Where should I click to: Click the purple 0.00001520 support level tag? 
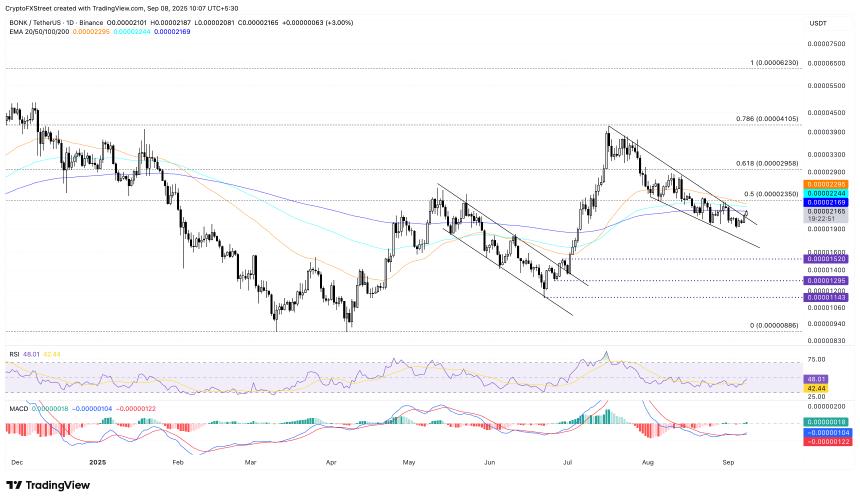(x=826, y=258)
